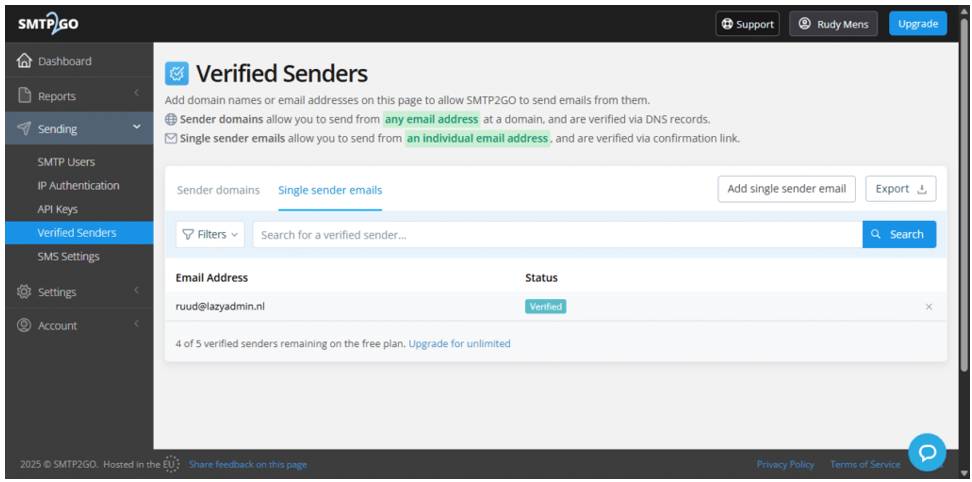This screenshot has height=482, width=972.
Task: Click the SMTP2GO logo
Action: pos(48,24)
